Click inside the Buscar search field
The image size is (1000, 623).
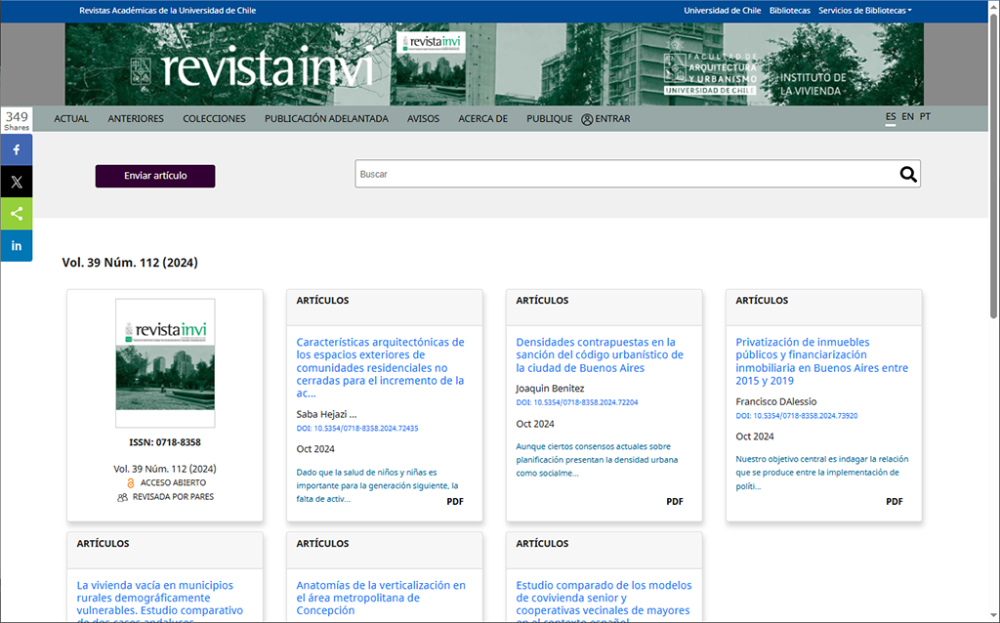(x=600, y=173)
